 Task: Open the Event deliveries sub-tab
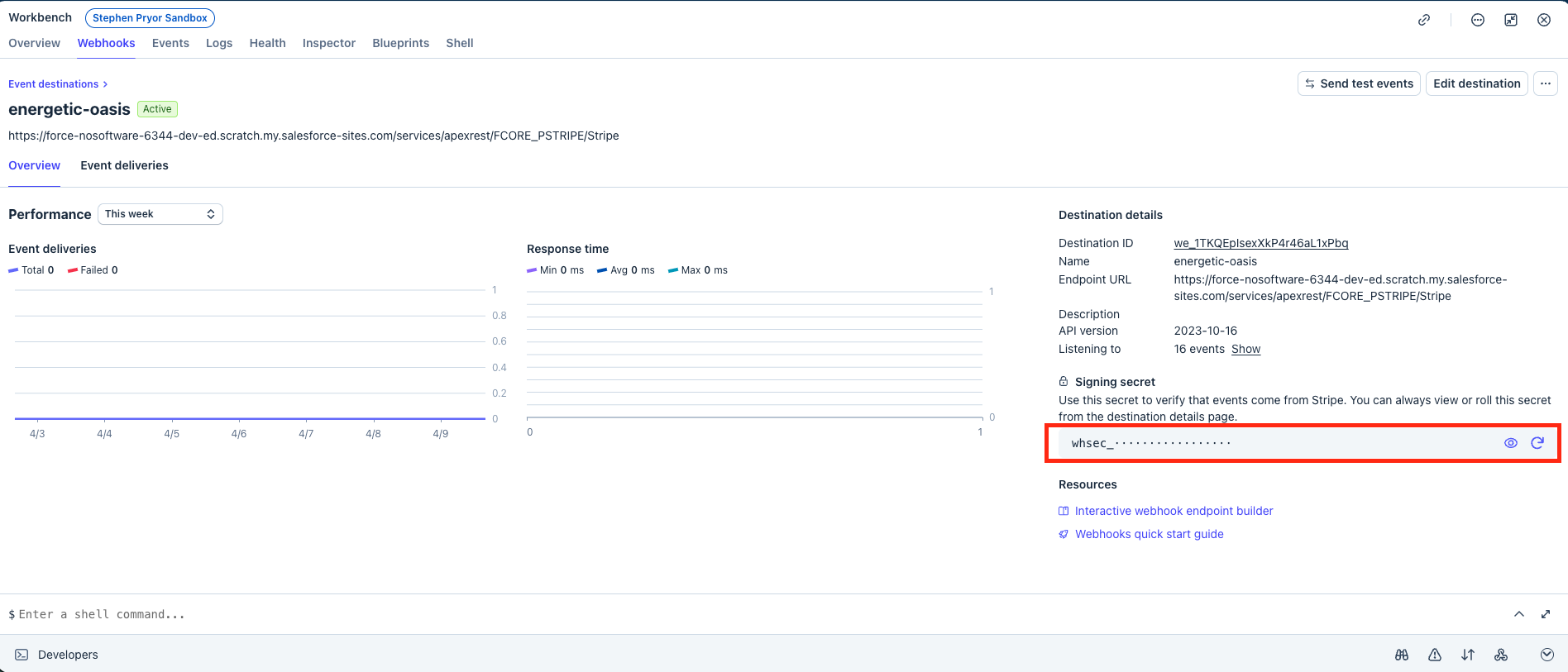coord(124,165)
